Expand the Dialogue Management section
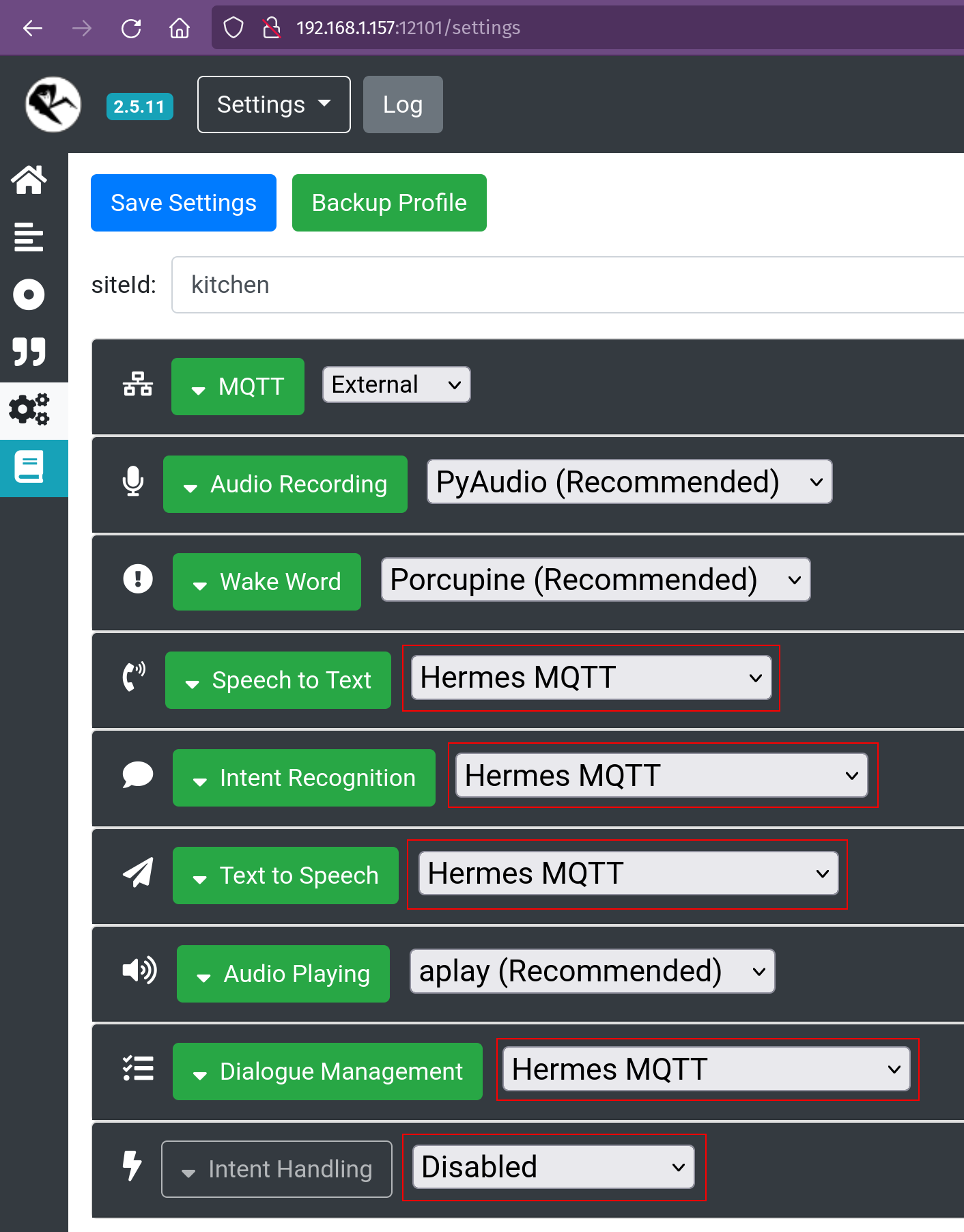Screen dimensions: 964x1232 click(328, 1072)
